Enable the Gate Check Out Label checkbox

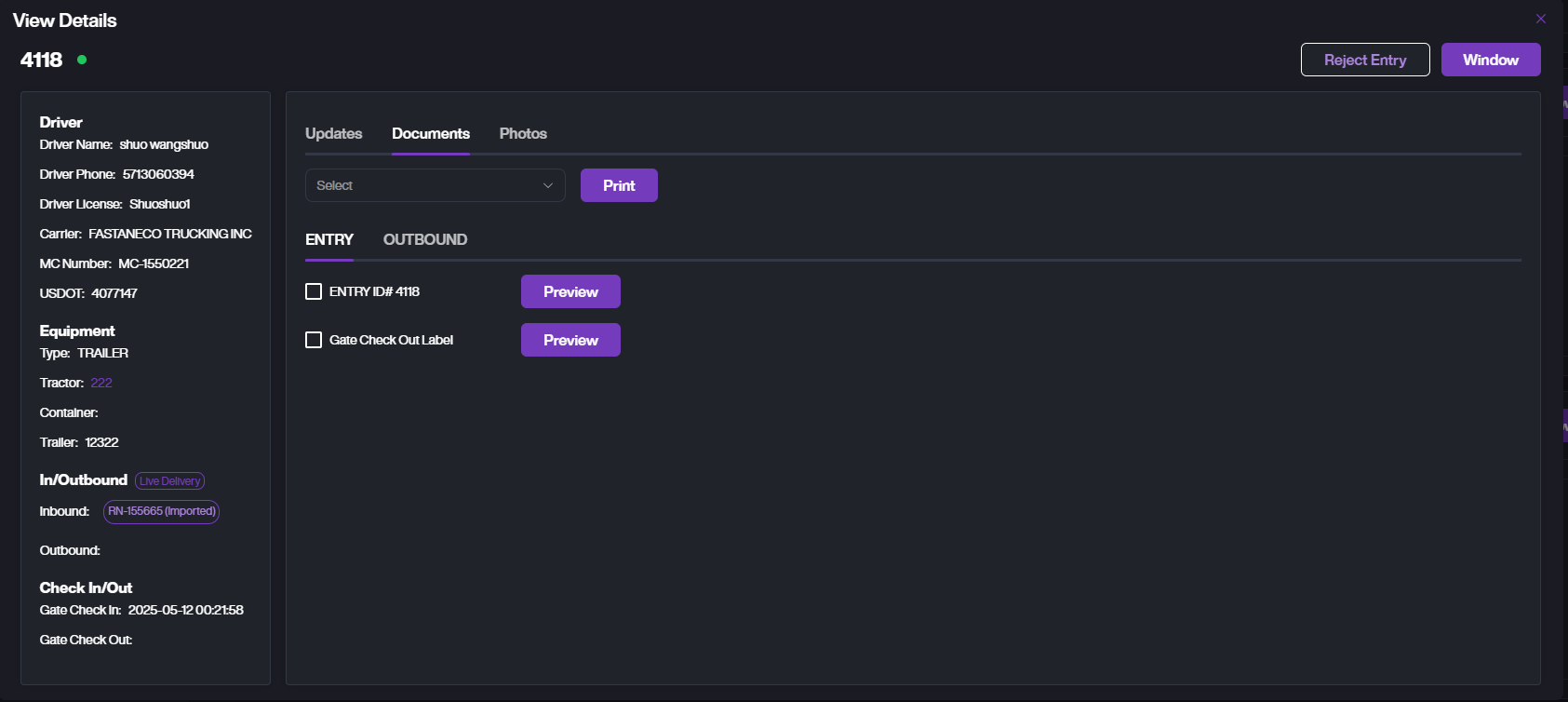coord(314,340)
